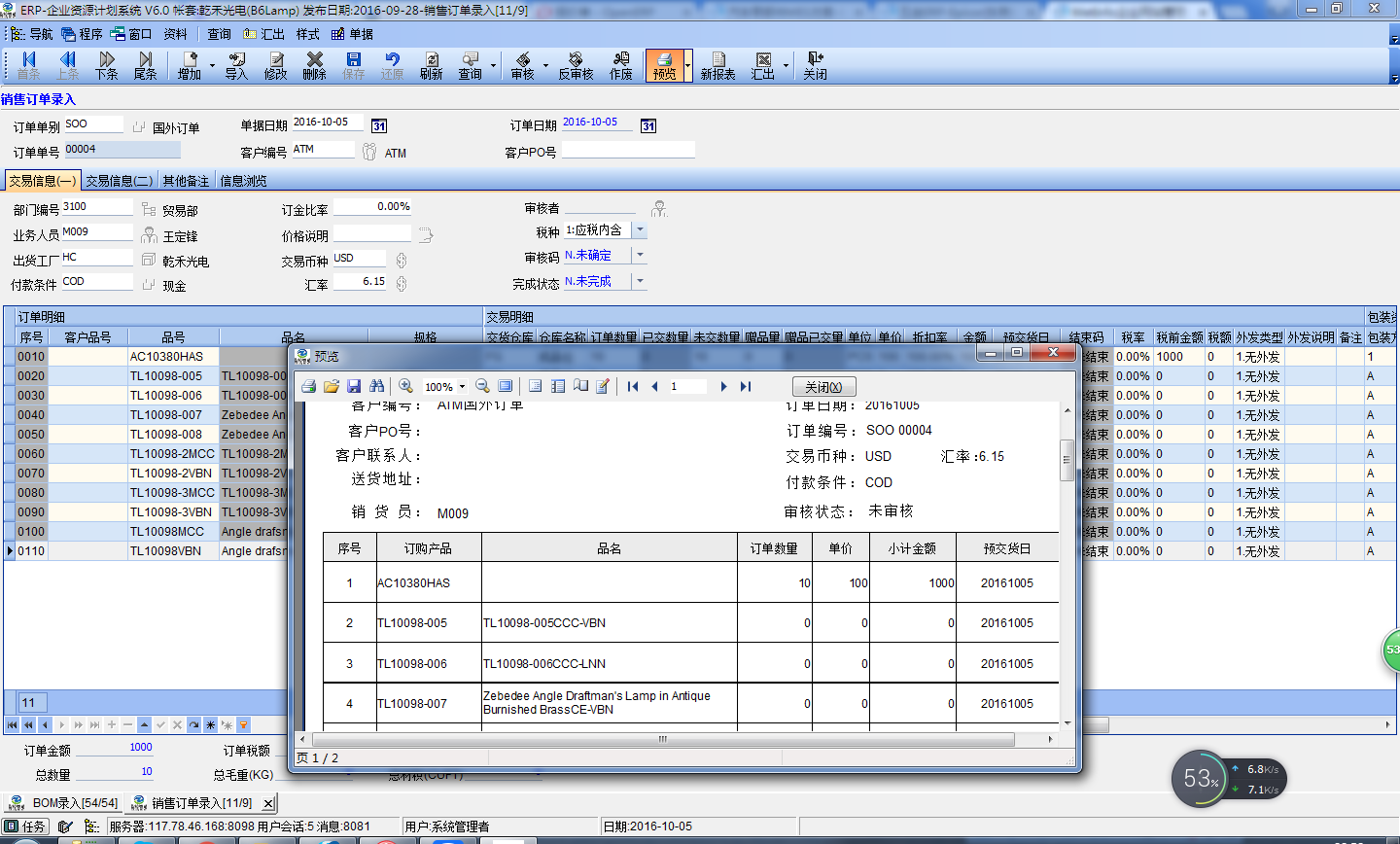Click the preview vertical scrollbar thumb
Viewport: 1400px width, 844px height.
[x=1067, y=460]
